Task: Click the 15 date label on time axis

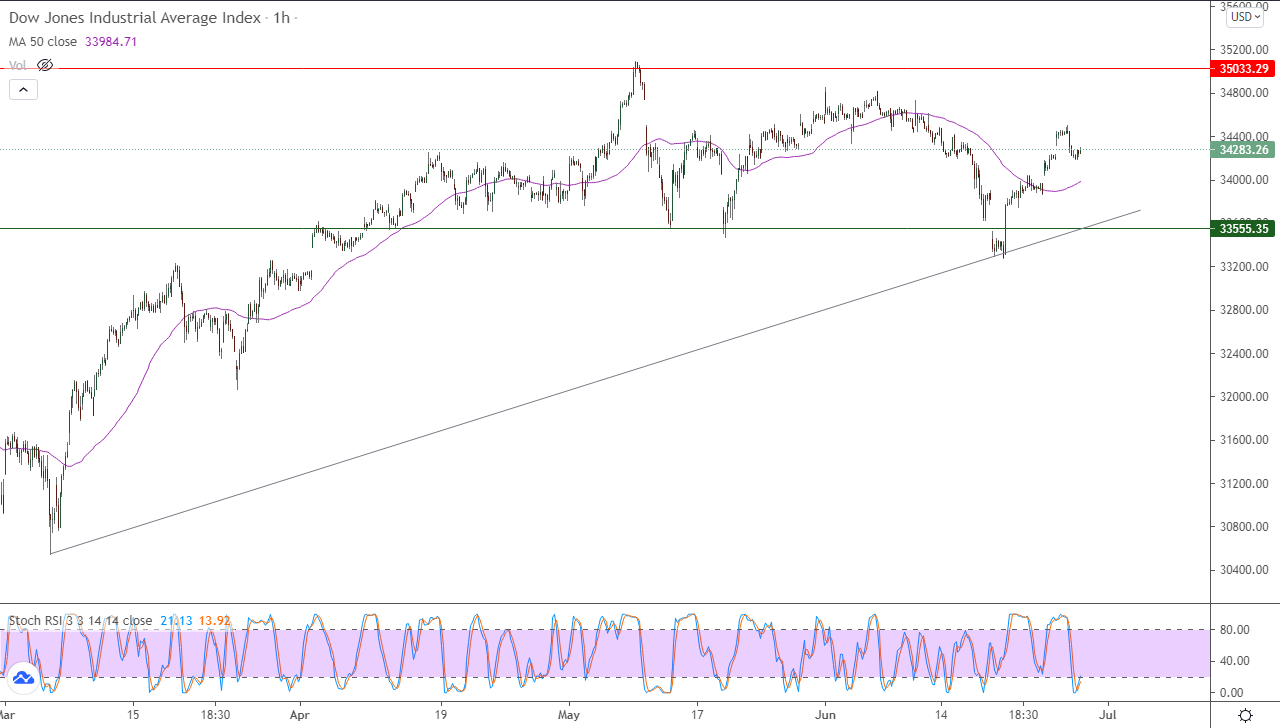Action: [133, 715]
